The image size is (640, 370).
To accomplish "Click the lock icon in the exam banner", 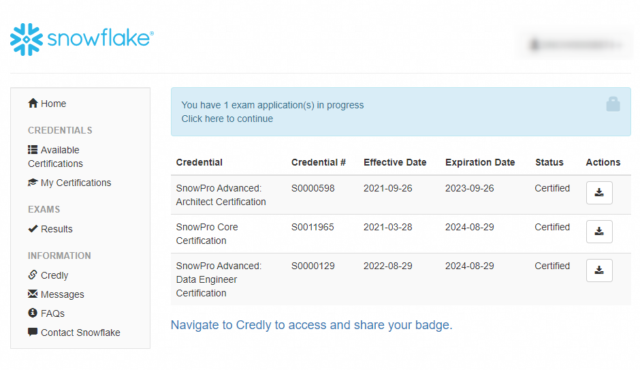I will click(x=613, y=104).
